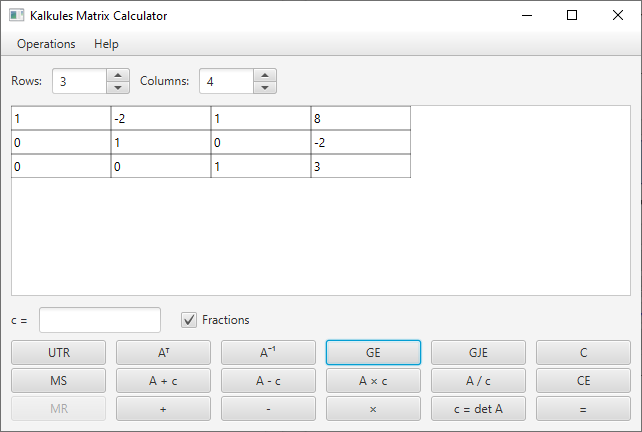Screen dimensions: 642x432
Task: Select first cell of row 2 containing 0
Action: pyautogui.click(x=61, y=142)
